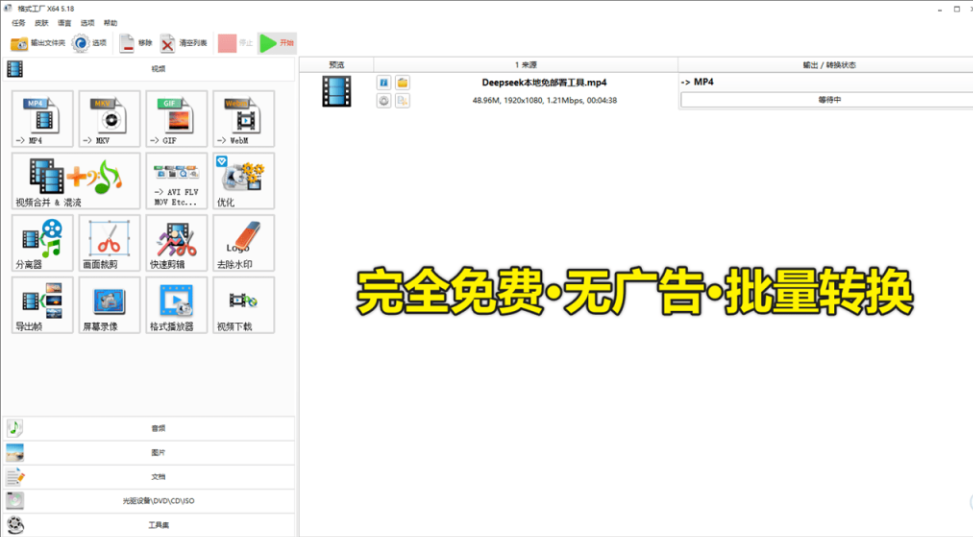Screen dimensions: 973x537
Task: Open the 输出文件夹 output folder
Action: (x=38, y=43)
